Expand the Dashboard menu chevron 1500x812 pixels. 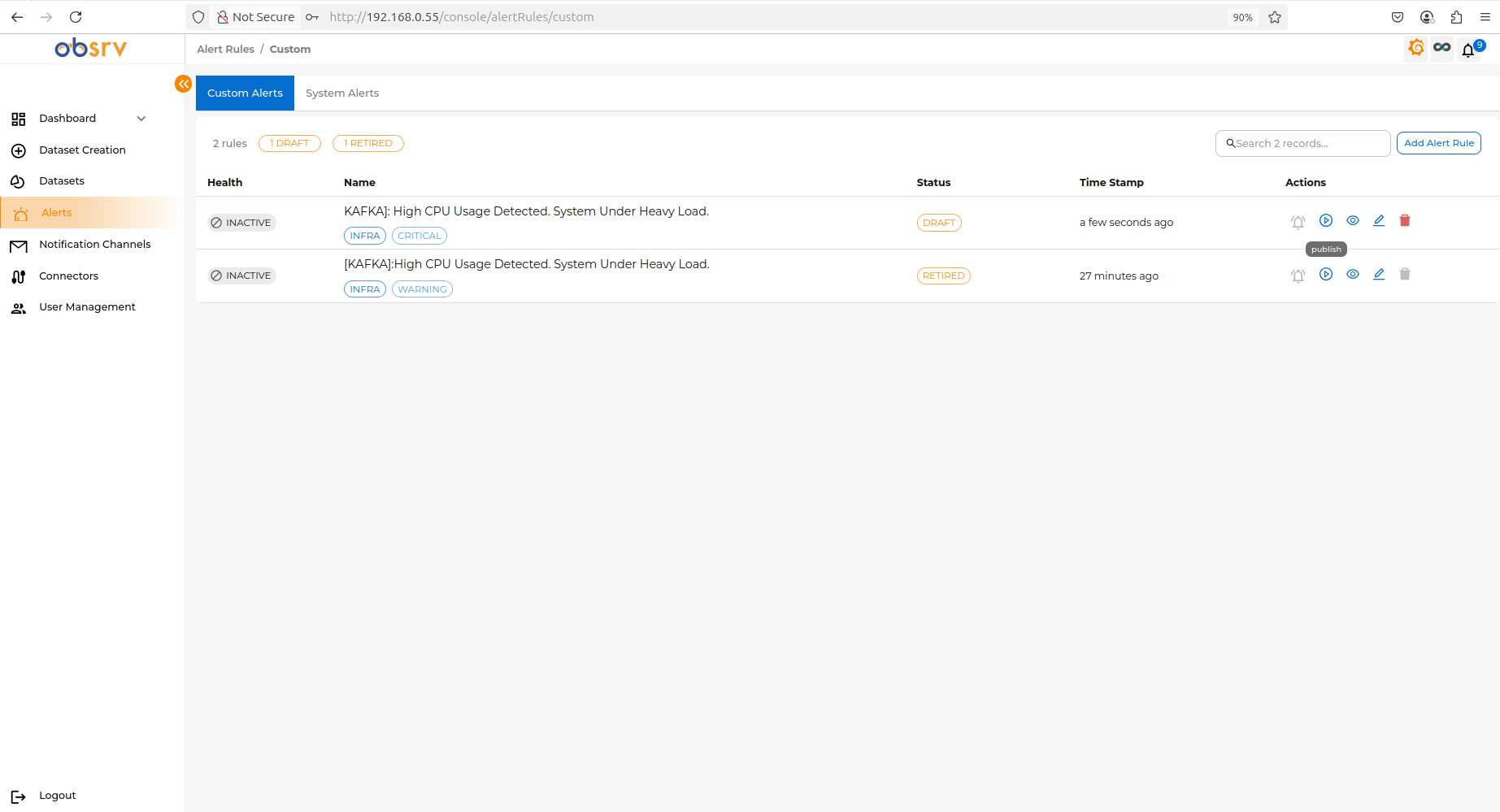click(141, 119)
